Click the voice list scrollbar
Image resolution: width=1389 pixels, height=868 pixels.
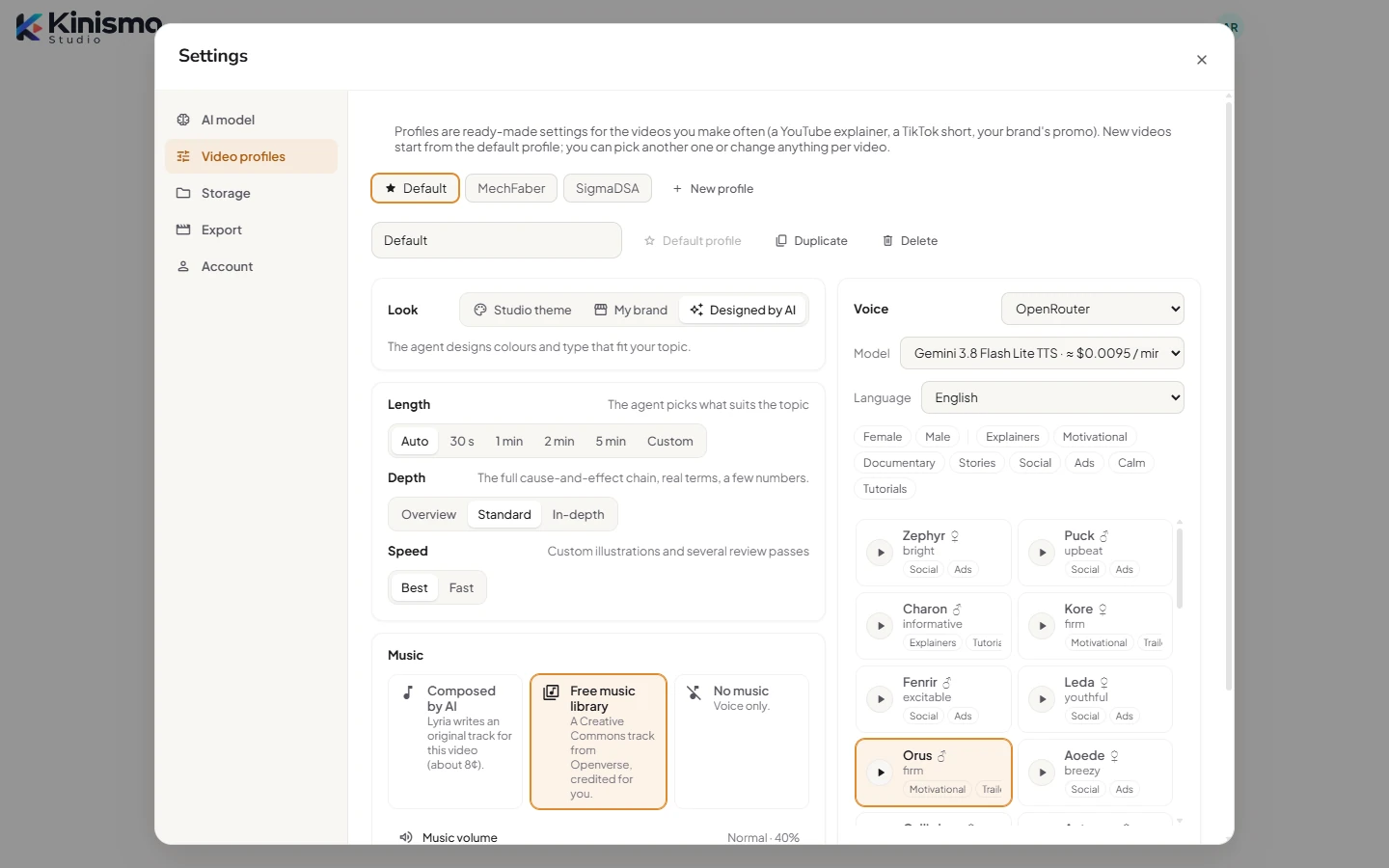click(x=1179, y=567)
